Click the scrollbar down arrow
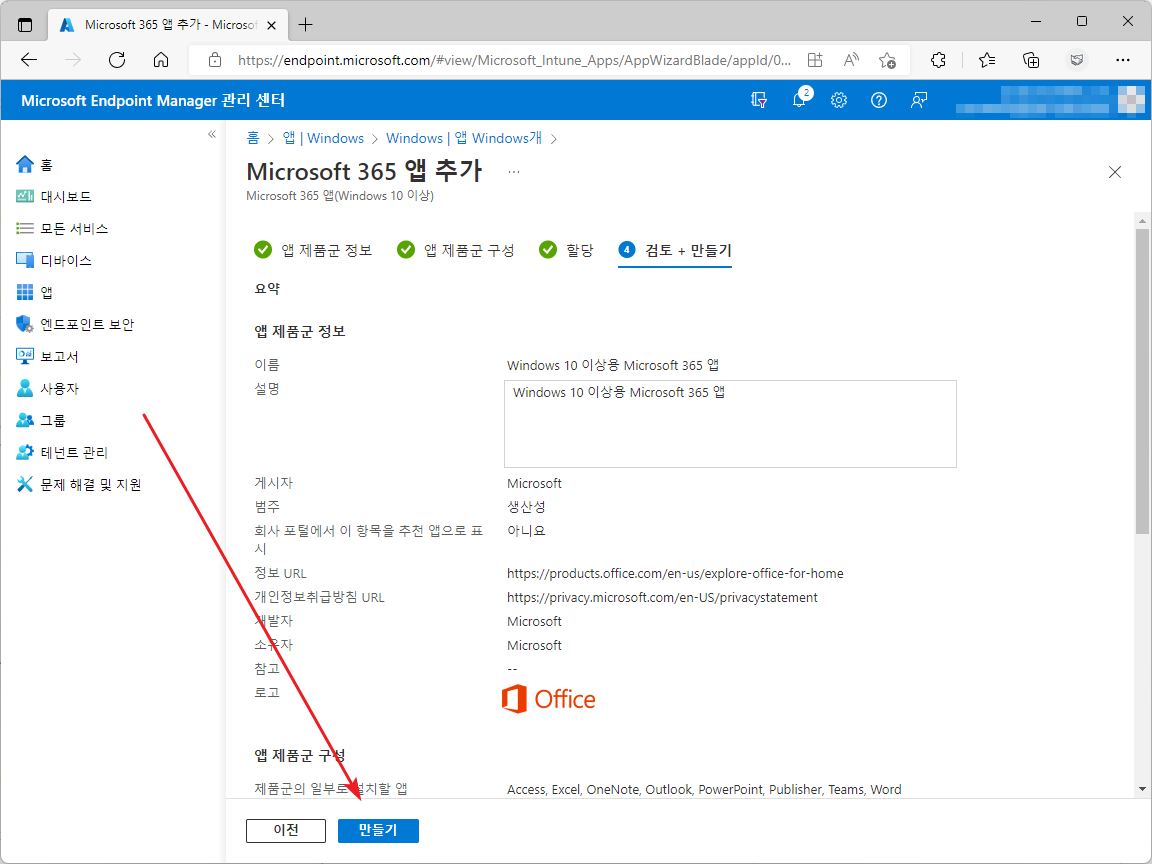Screen dimensions: 1152x864 (x=1142, y=789)
